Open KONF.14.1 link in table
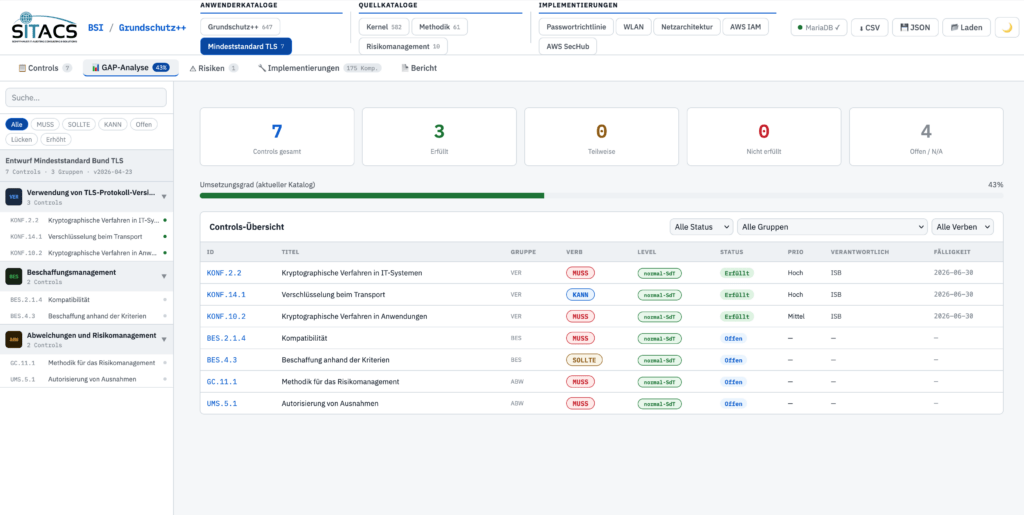 [226, 294]
